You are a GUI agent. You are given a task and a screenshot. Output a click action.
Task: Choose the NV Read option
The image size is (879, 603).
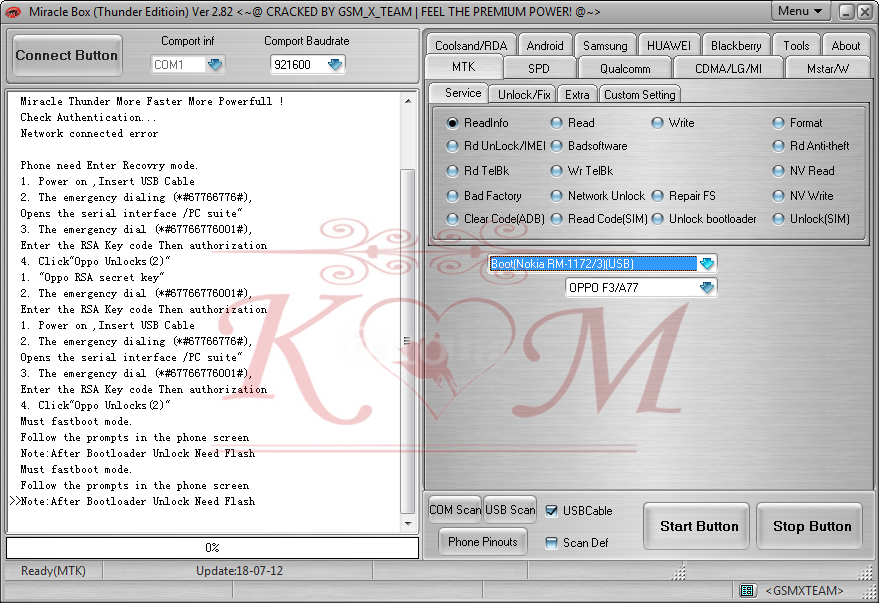coord(778,170)
